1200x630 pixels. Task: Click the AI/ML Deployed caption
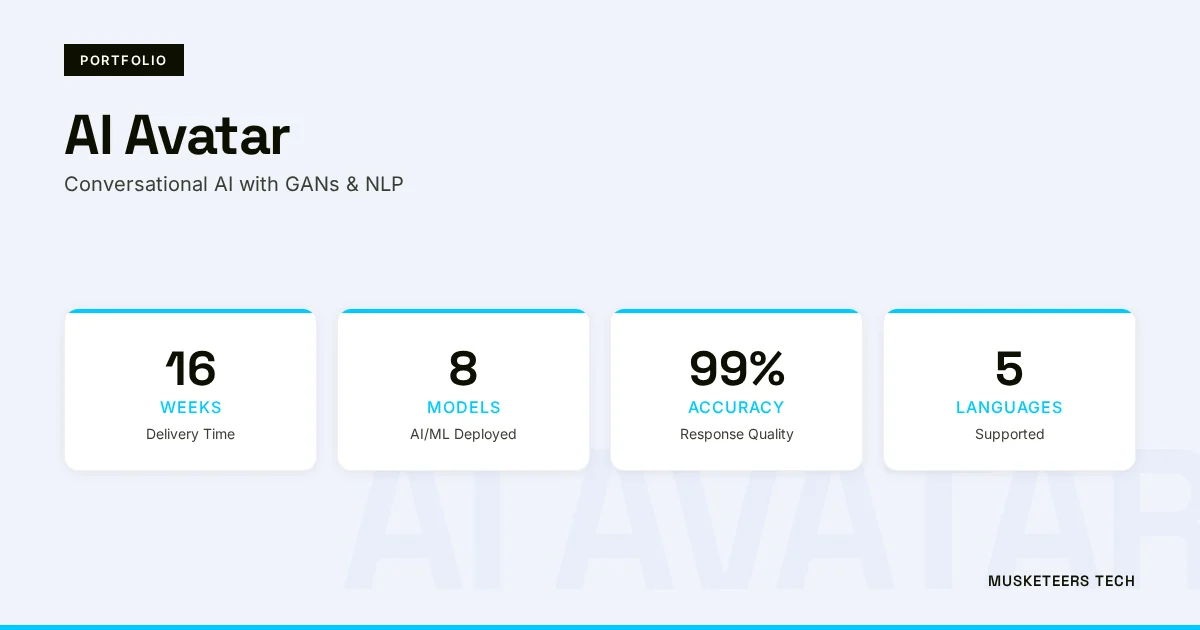(463, 434)
